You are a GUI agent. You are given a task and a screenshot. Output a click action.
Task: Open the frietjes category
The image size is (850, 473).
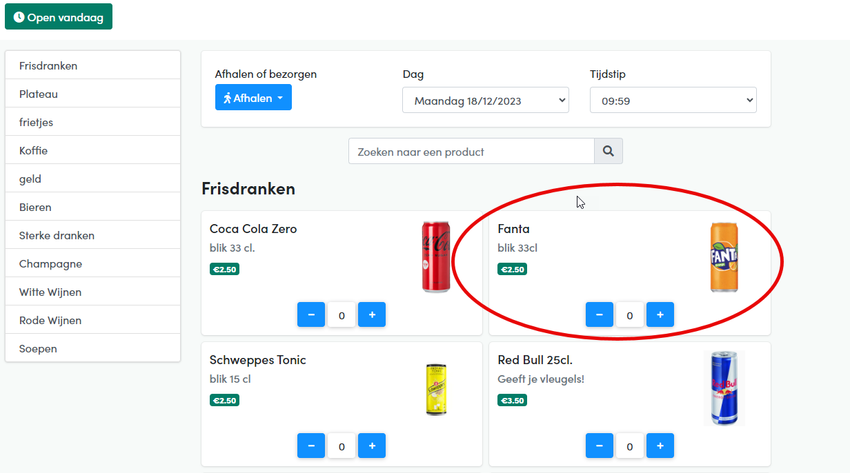[93, 122]
